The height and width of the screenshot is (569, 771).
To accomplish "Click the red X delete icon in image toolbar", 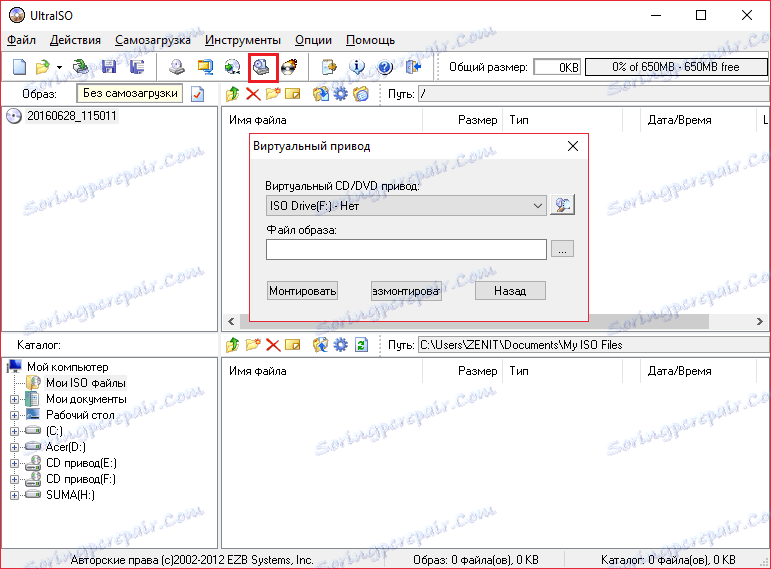I will [x=253, y=93].
